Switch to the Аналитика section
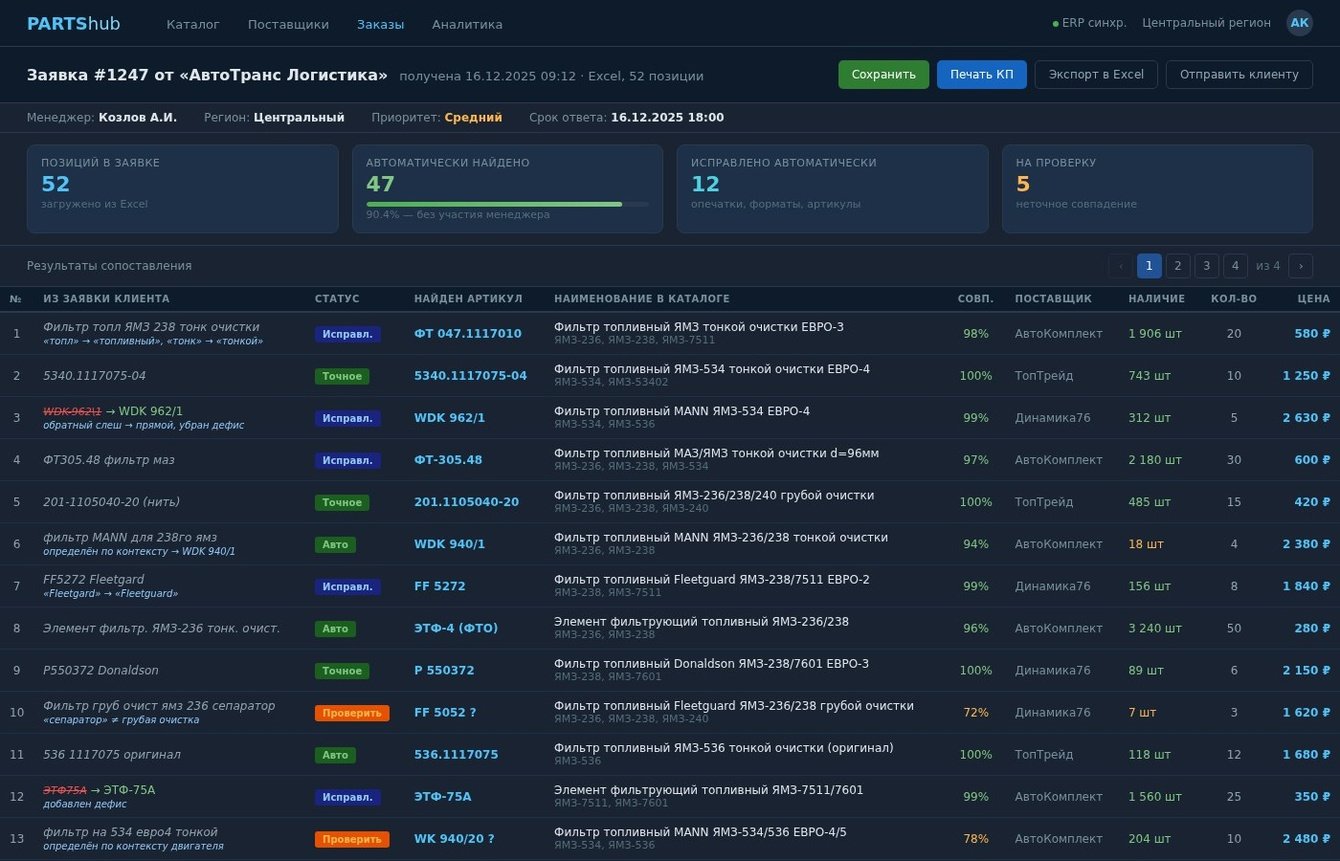Image resolution: width=1340 pixels, height=861 pixels. [467, 24]
